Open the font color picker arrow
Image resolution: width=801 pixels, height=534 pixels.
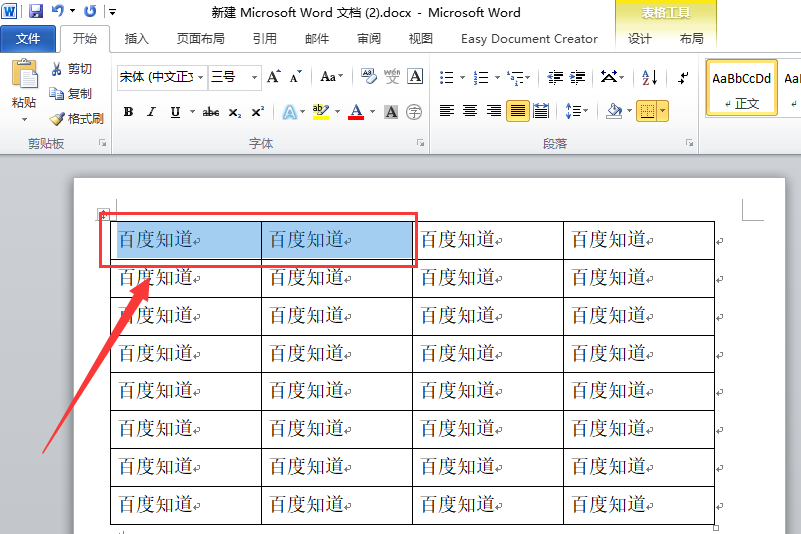pyautogui.click(x=372, y=112)
